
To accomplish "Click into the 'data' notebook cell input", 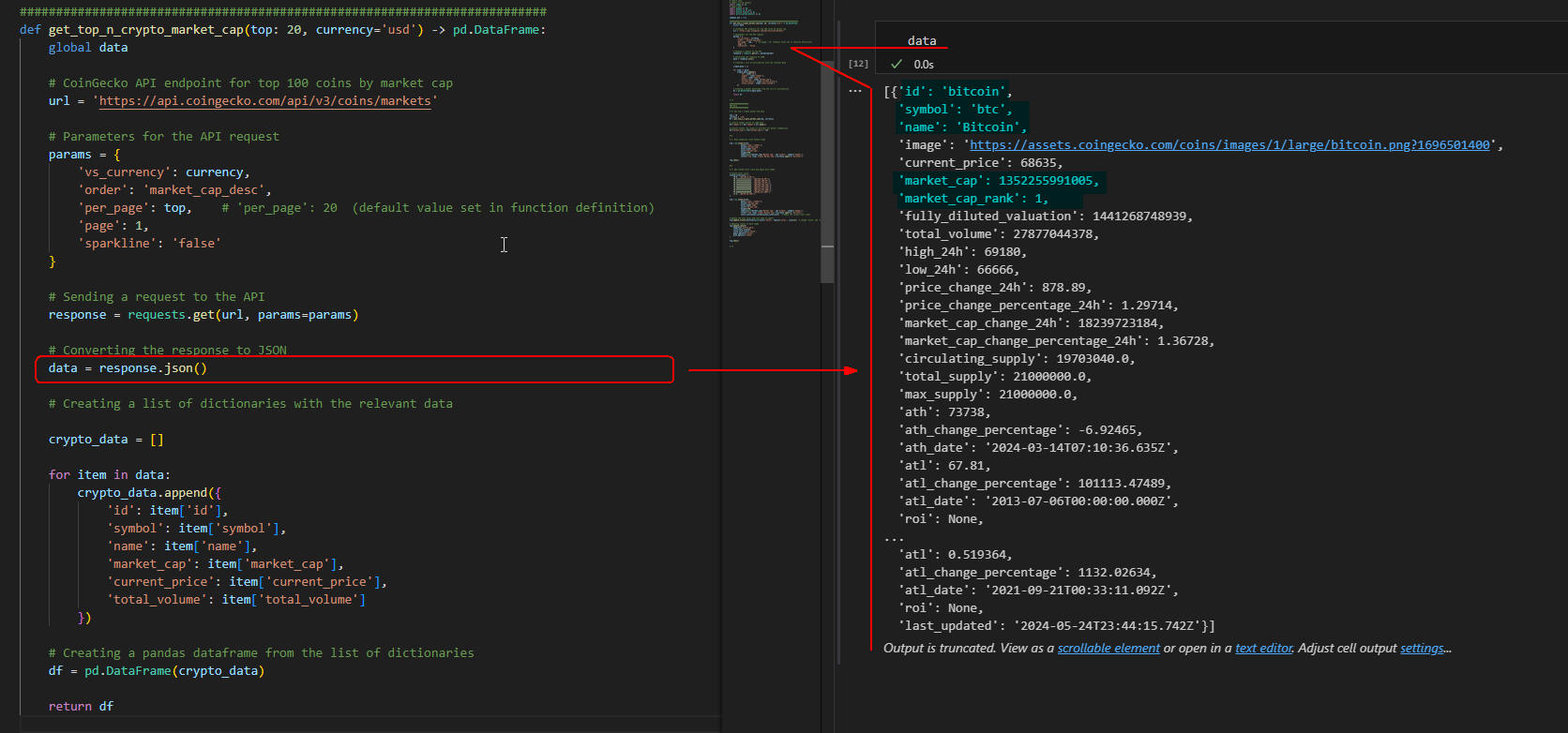I will pos(1219,41).
